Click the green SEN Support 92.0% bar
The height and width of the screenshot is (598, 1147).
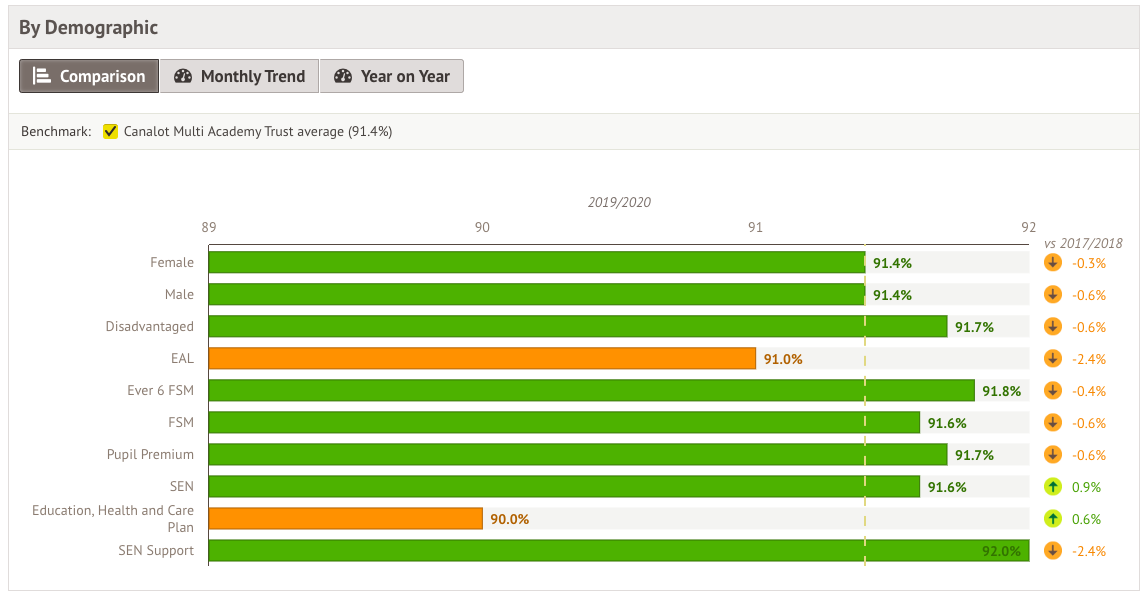click(x=618, y=551)
